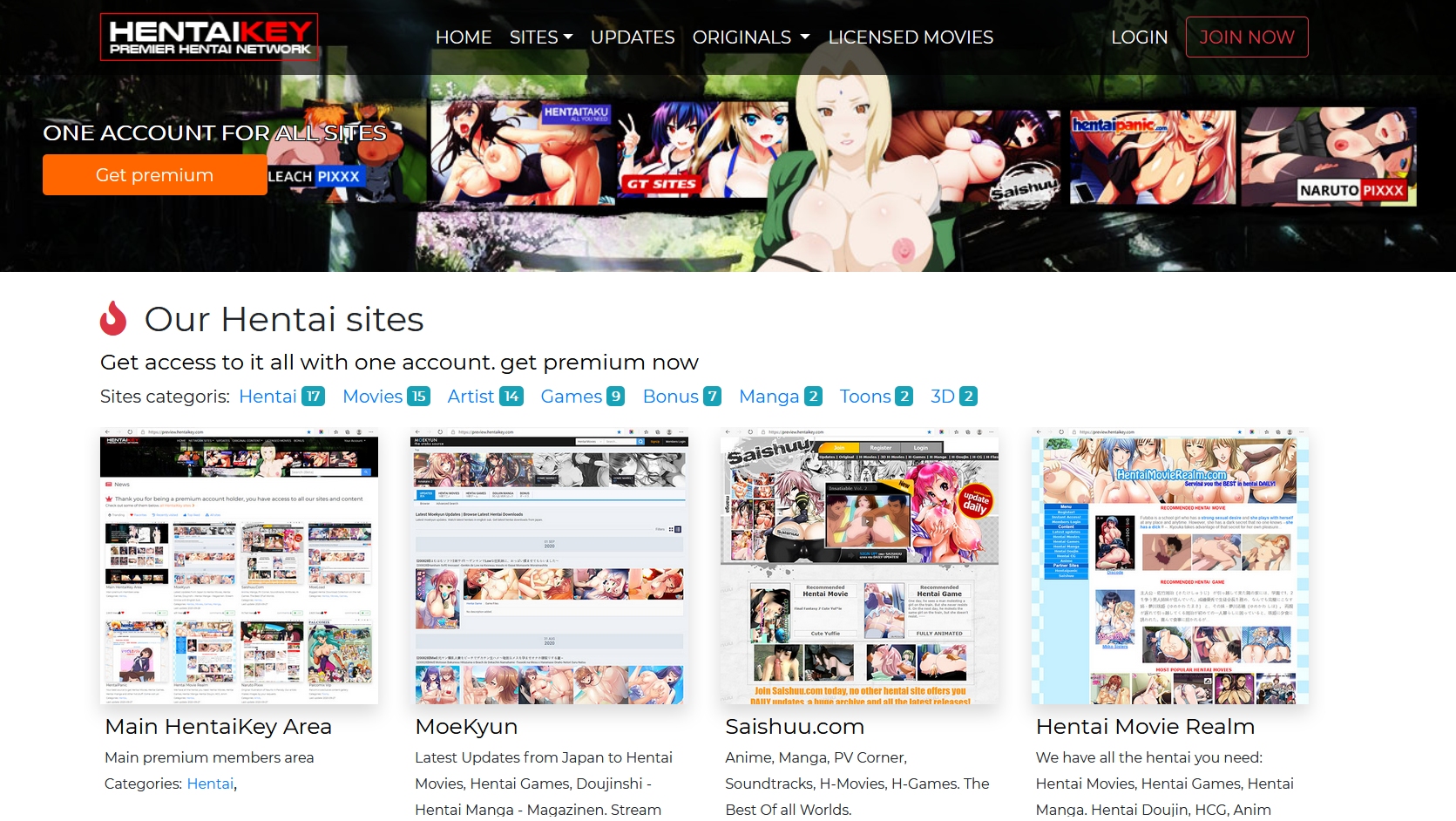1456x821 pixels.
Task: Click the Hentaitaku banner logo
Action: 576,113
